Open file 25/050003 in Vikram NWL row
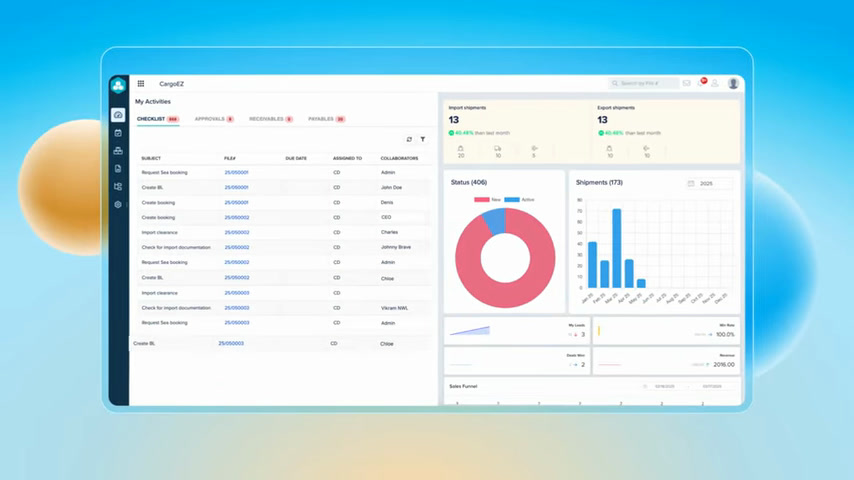Image resolution: width=854 pixels, height=480 pixels. [237, 308]
